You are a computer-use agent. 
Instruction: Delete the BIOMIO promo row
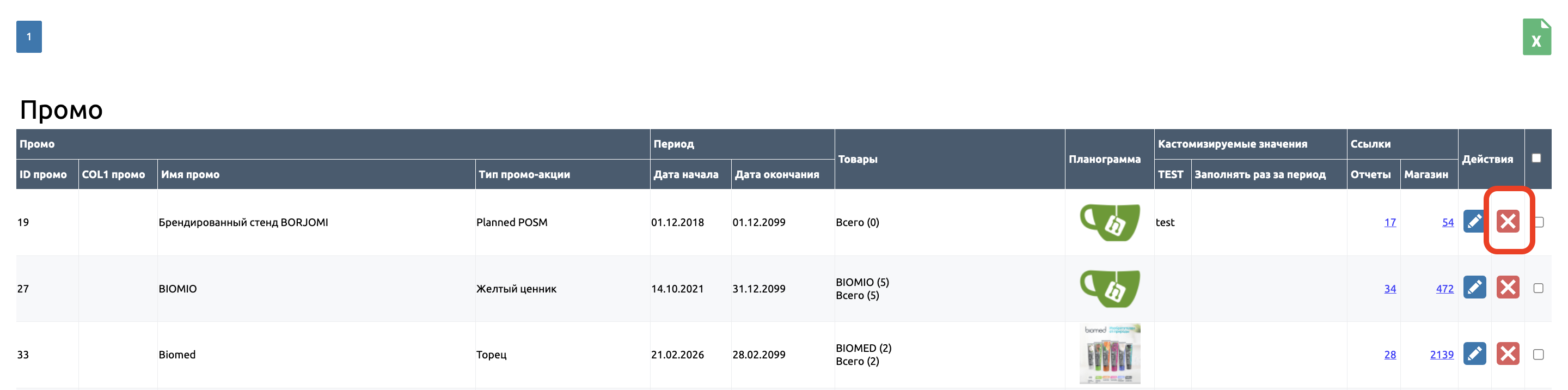tap(1508, 288)
